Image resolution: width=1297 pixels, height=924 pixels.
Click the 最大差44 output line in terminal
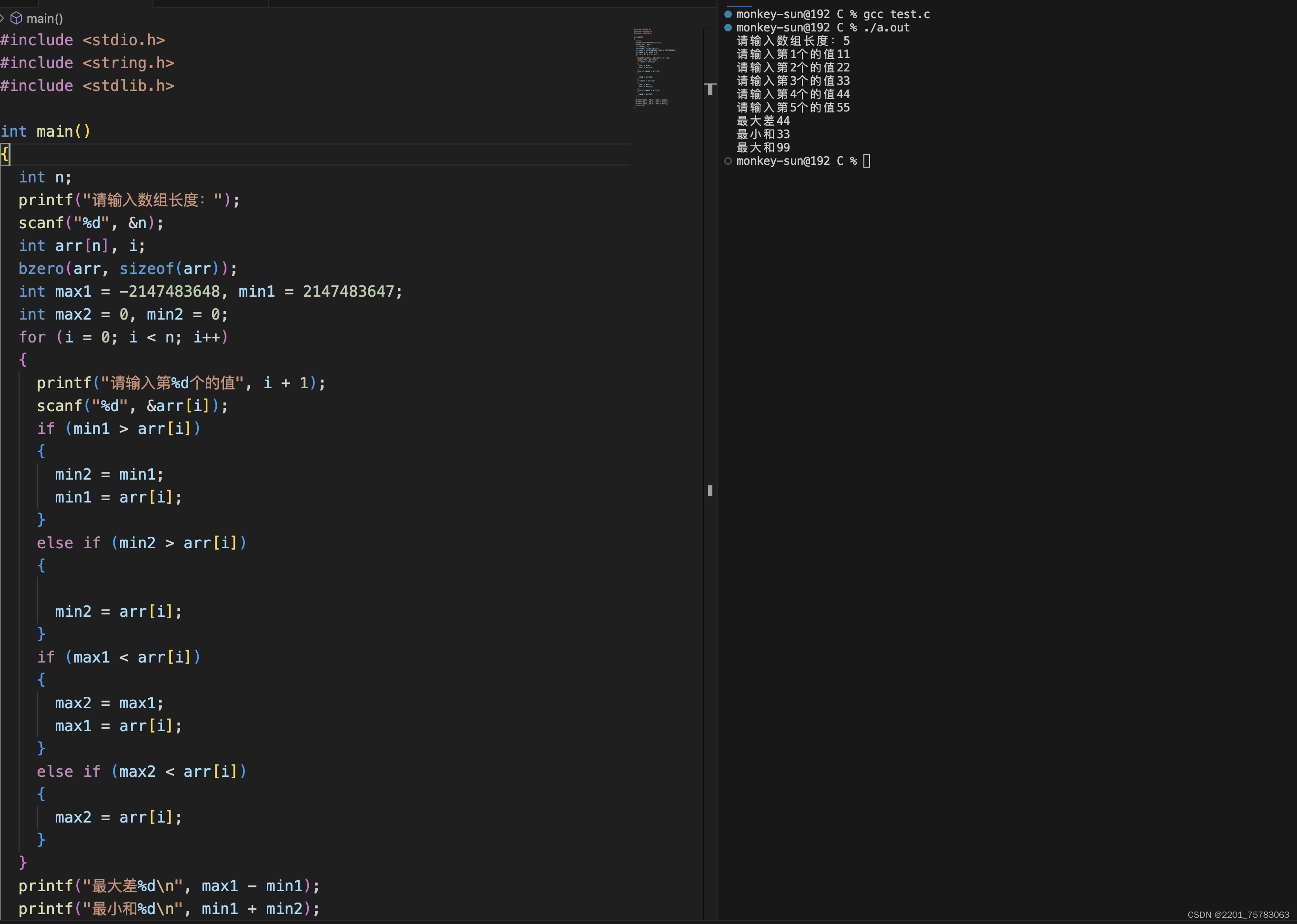click(762, 121)
